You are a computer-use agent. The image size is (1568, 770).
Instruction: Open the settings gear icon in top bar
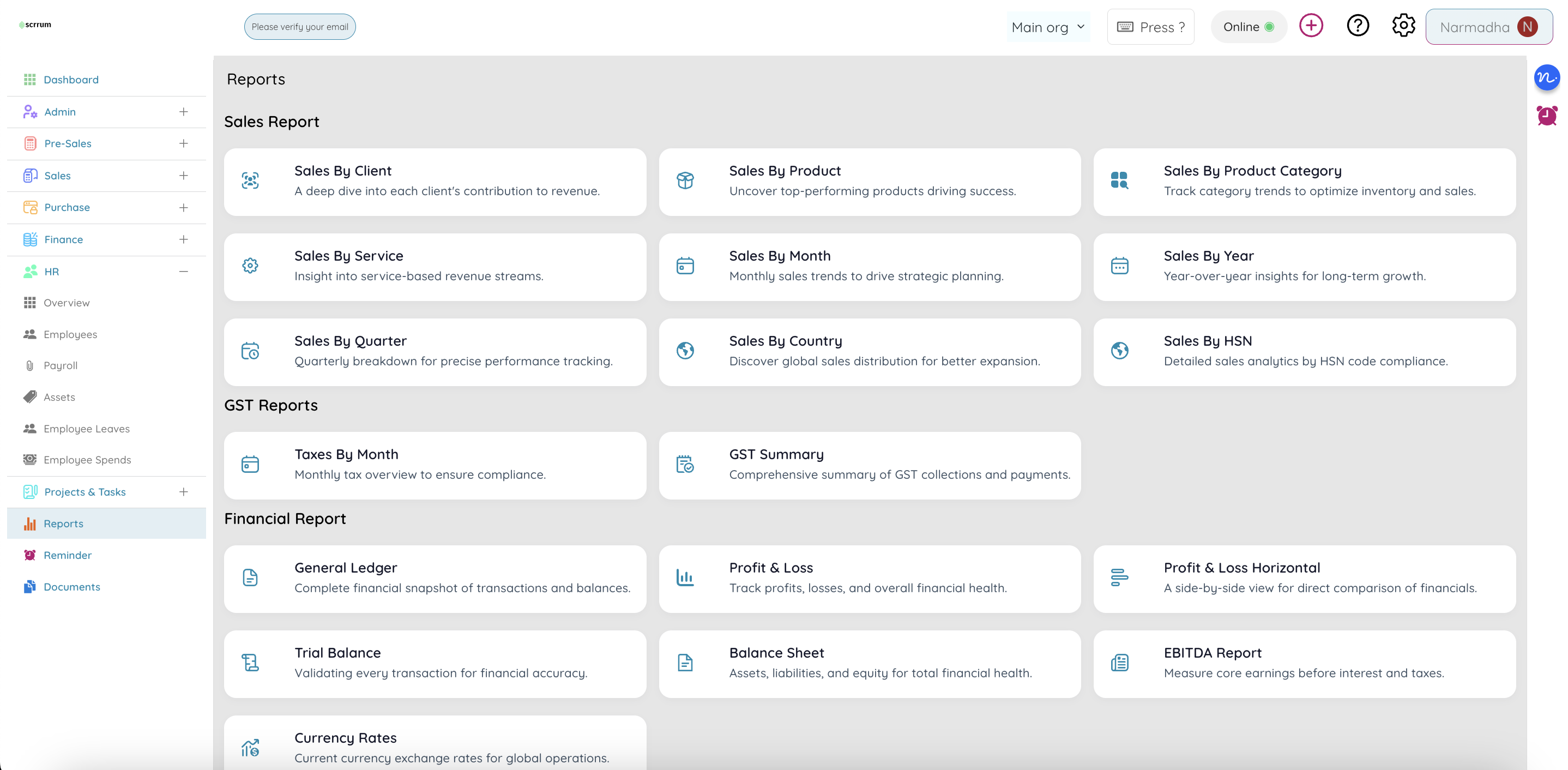(x=1403, y=25)
